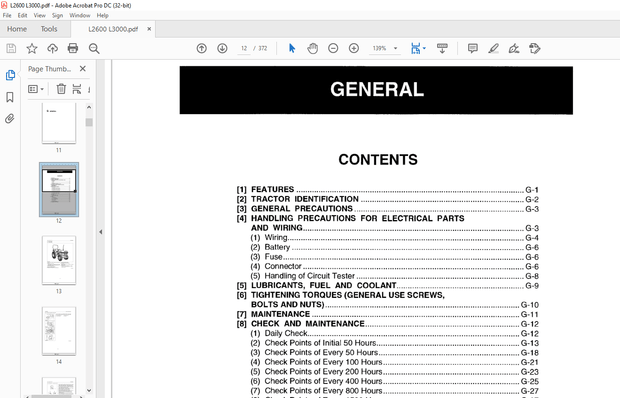620x398 pixels.
Task: Close the L2600 L3000.pdf tab
Action: 149,29
